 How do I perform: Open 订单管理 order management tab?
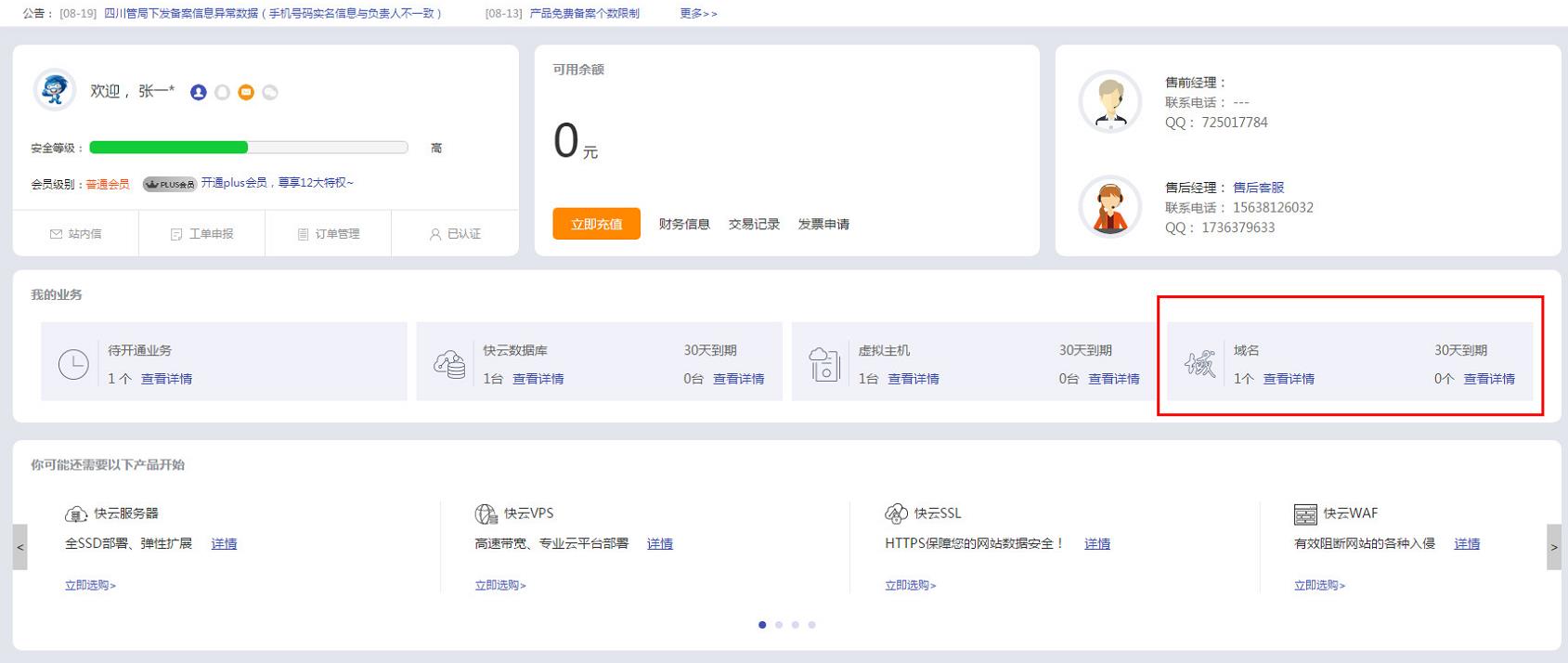pos(329,234)
